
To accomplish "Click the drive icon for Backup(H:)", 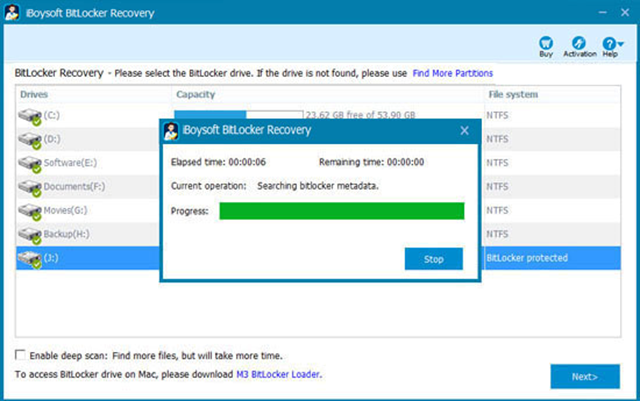I will click(x=30, y=235).
